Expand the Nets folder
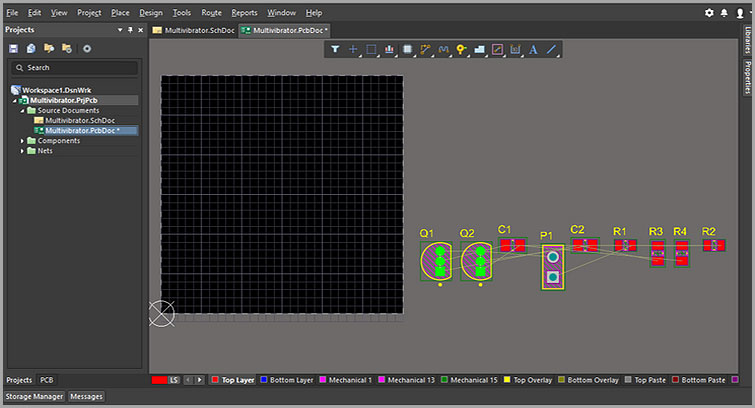This screenshot has height=408, width=755. point(22,151)
